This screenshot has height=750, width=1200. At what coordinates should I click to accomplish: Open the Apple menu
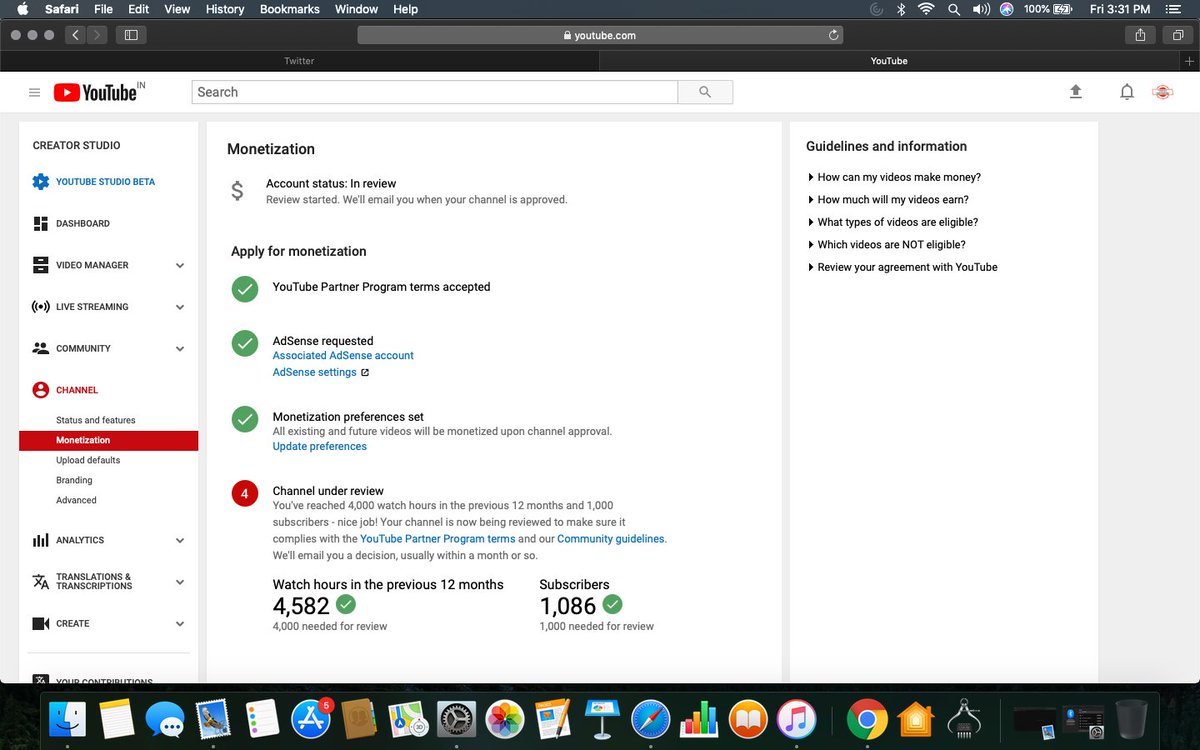coord(23,9)
